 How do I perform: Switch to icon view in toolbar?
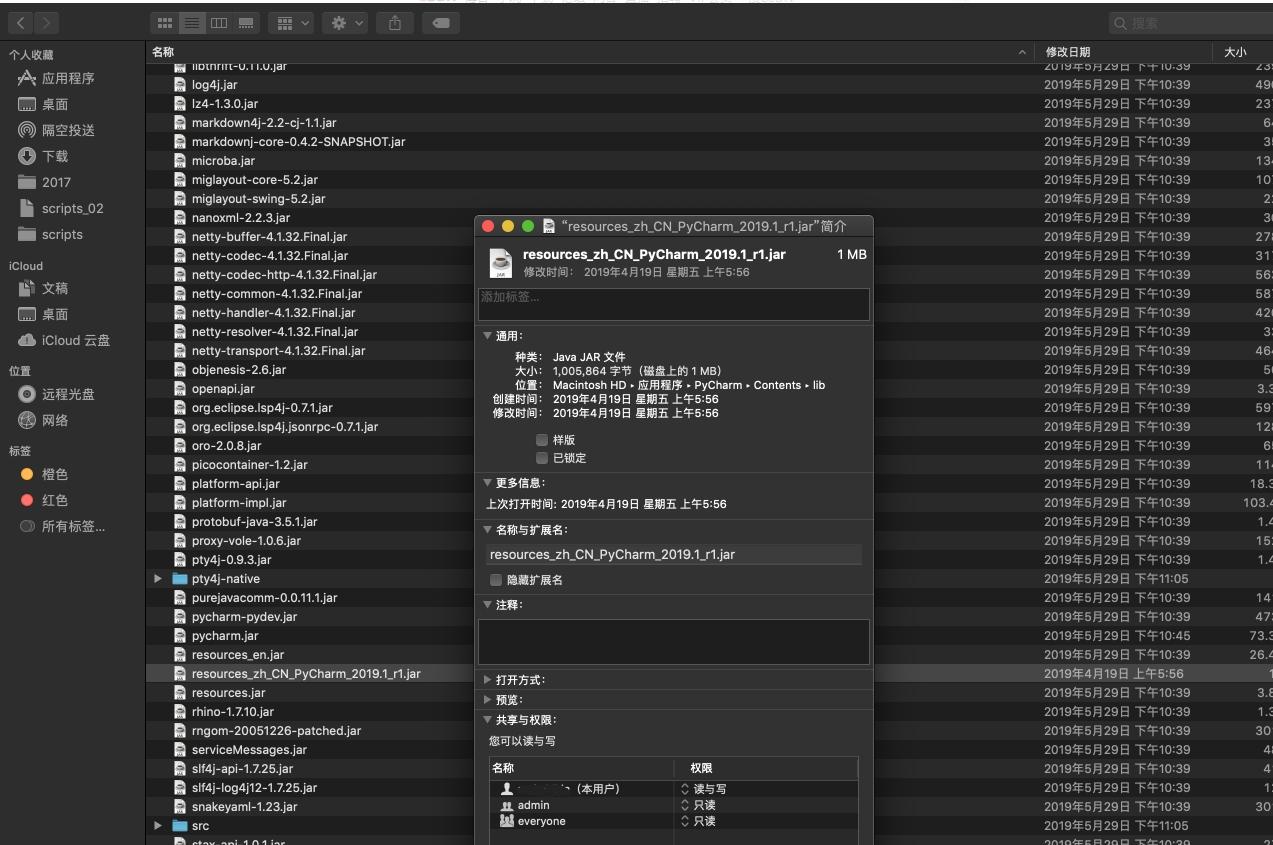(x=166, y=22)
